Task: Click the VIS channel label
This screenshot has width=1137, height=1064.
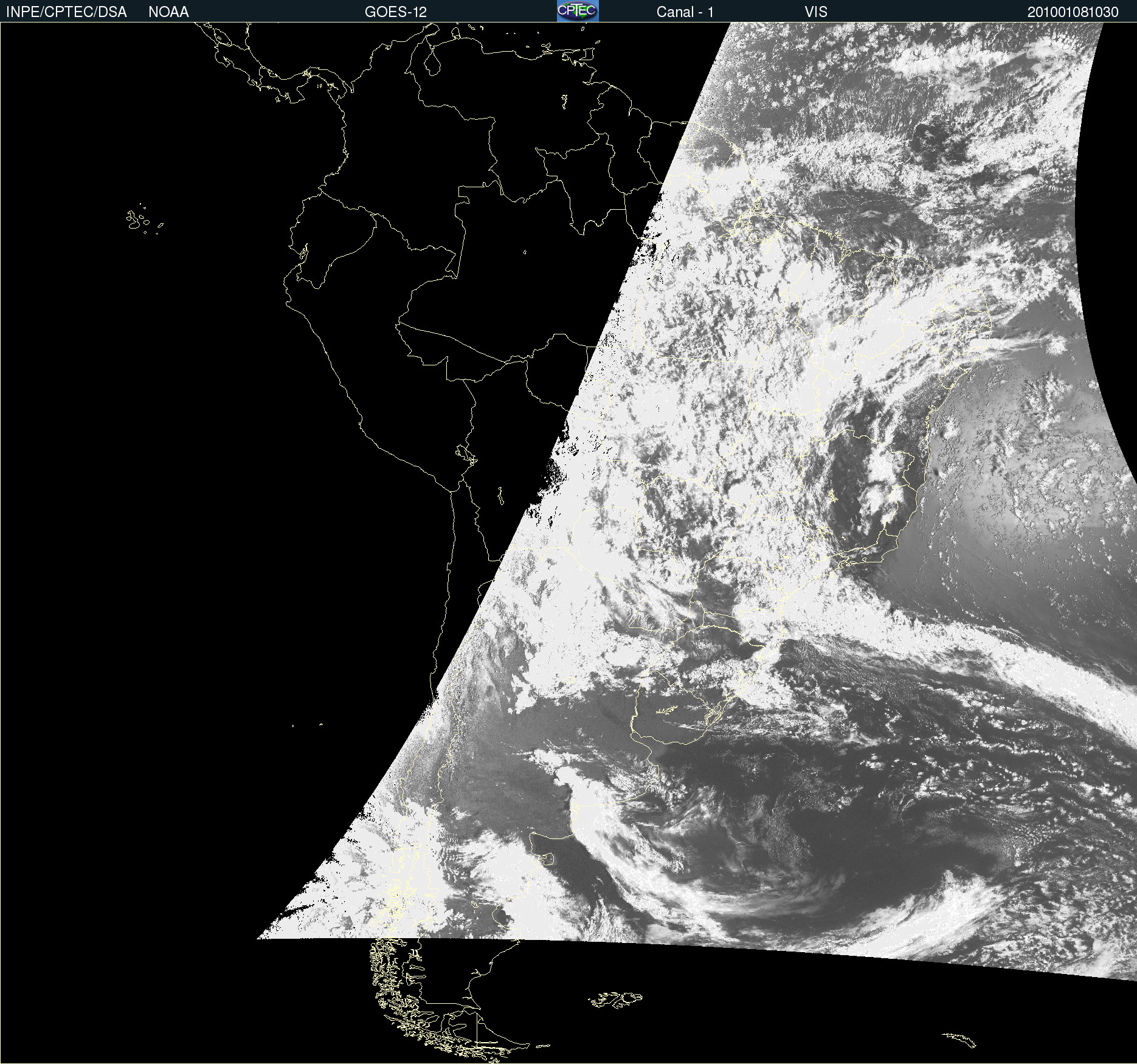Action: (x=816, y=12)
